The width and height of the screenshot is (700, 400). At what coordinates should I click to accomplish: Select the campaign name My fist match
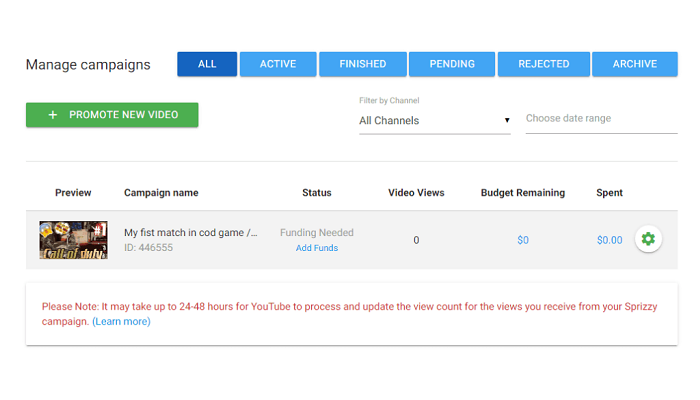pos(191,233)
